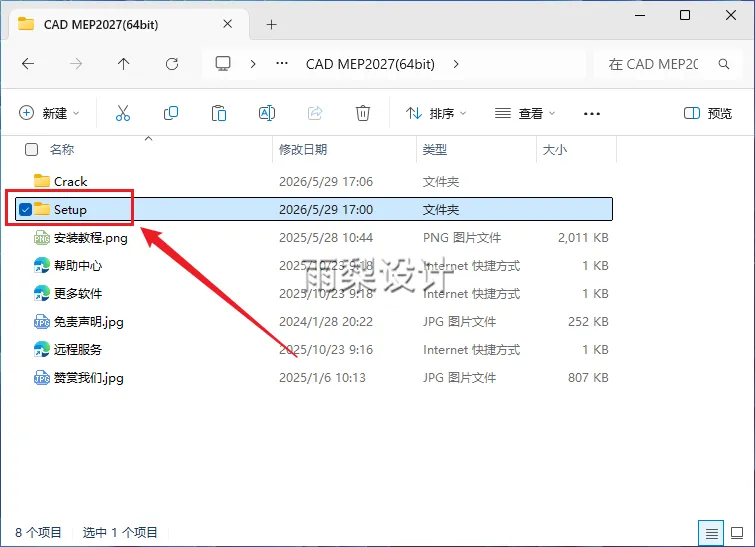
Task: Click the 帮助中心 shortcut icon
Action: [42, 265]
